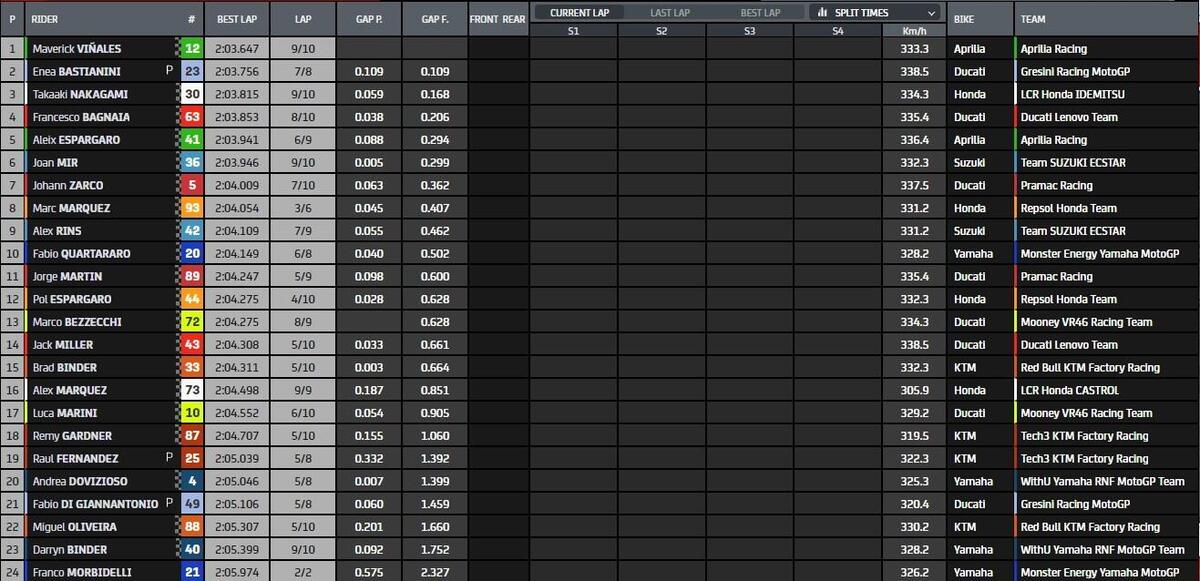
Task: Click Bezzecchi's yellow number 72 badge
Action: point(192,322)
